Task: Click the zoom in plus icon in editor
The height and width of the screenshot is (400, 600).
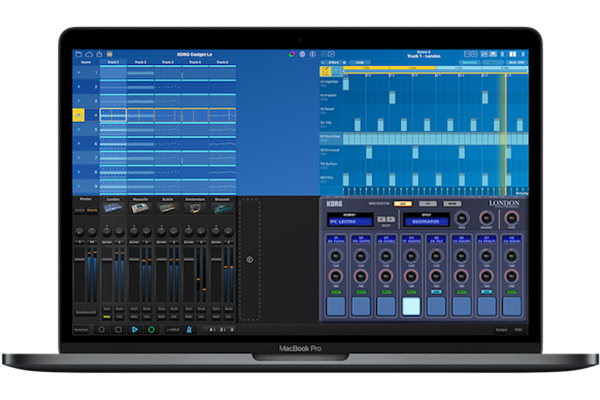Action: click(474, 54)
